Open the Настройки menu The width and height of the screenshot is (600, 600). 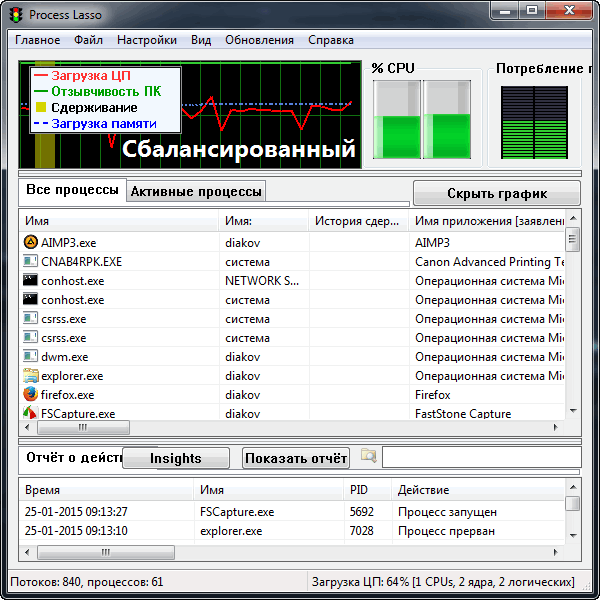point(147,40)
